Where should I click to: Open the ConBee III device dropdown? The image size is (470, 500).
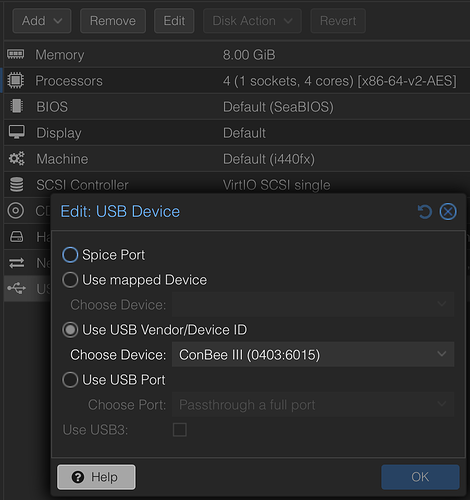click(313, 355)
